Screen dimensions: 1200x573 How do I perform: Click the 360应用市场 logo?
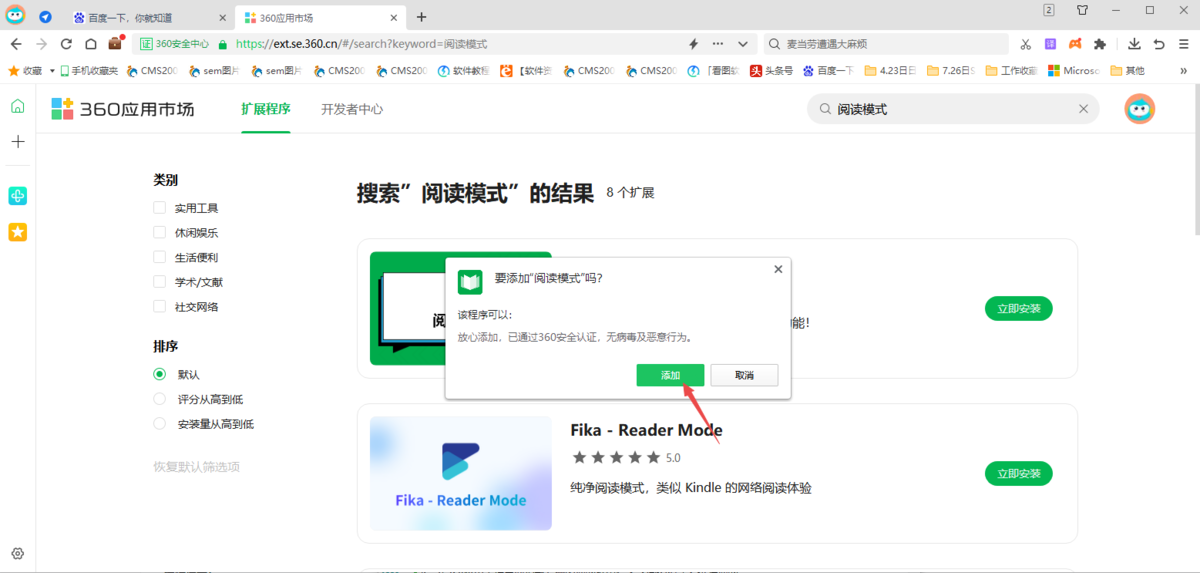pos(122,109)
